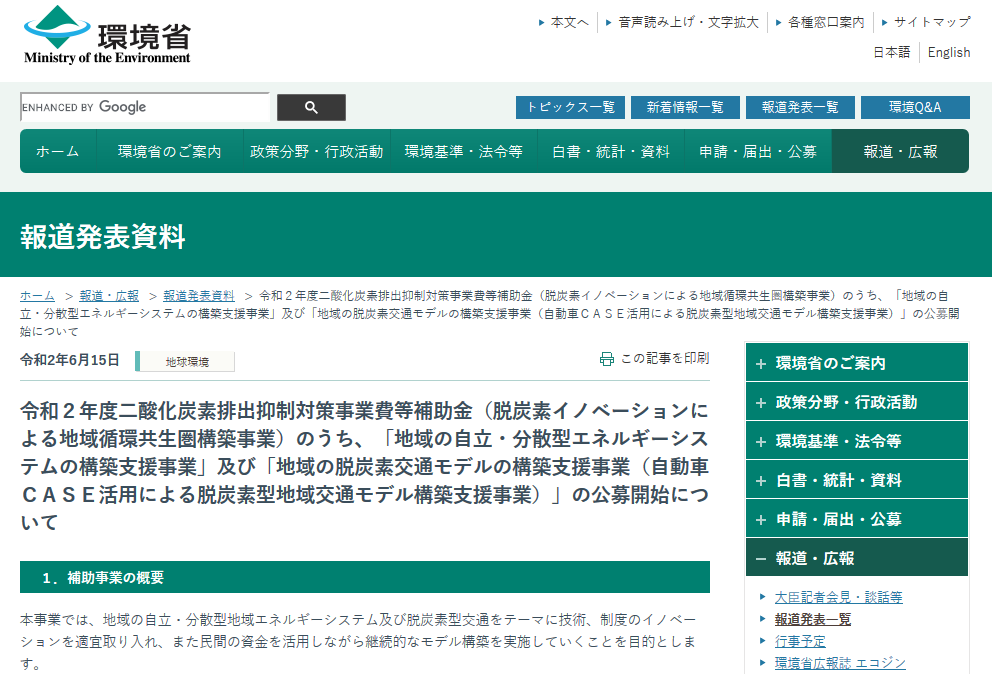The width and height of the screenshot is (992, 674).
Task: Open the サイトマップ link in header
Action: [931, 22]
